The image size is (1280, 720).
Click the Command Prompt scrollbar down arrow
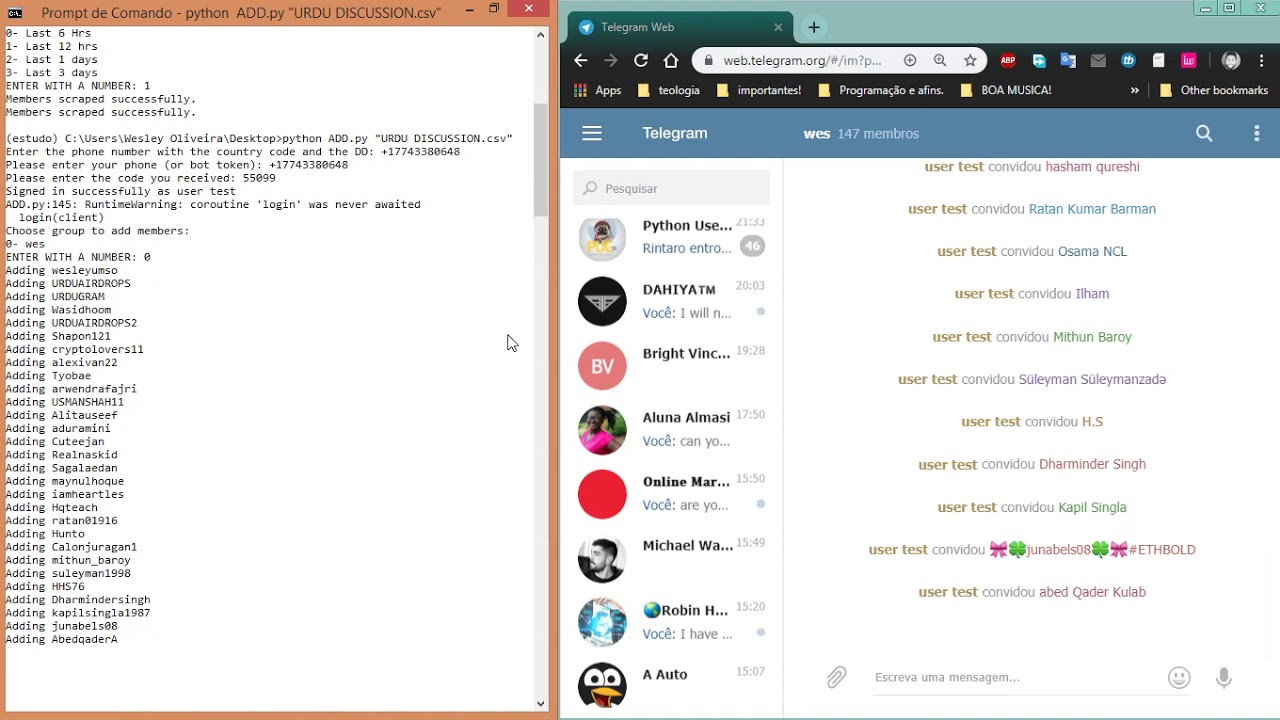(x=541, y=704)
